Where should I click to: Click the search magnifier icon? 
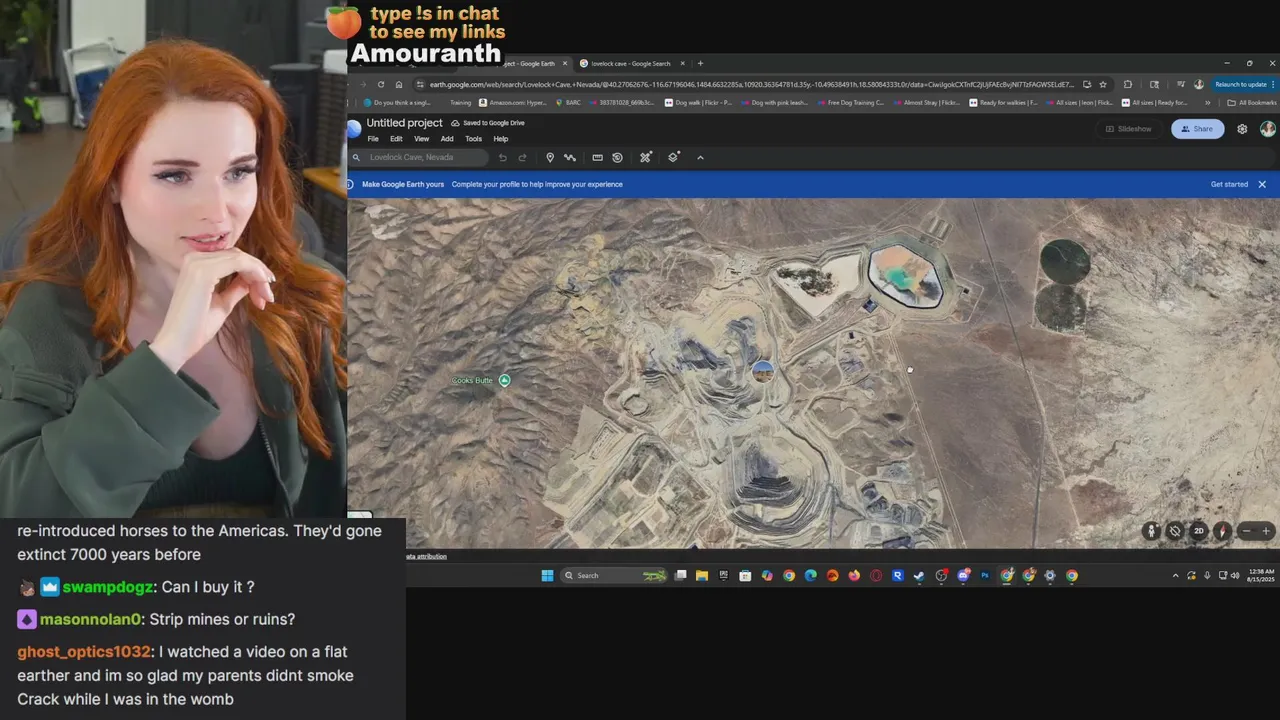pos(356,157)
